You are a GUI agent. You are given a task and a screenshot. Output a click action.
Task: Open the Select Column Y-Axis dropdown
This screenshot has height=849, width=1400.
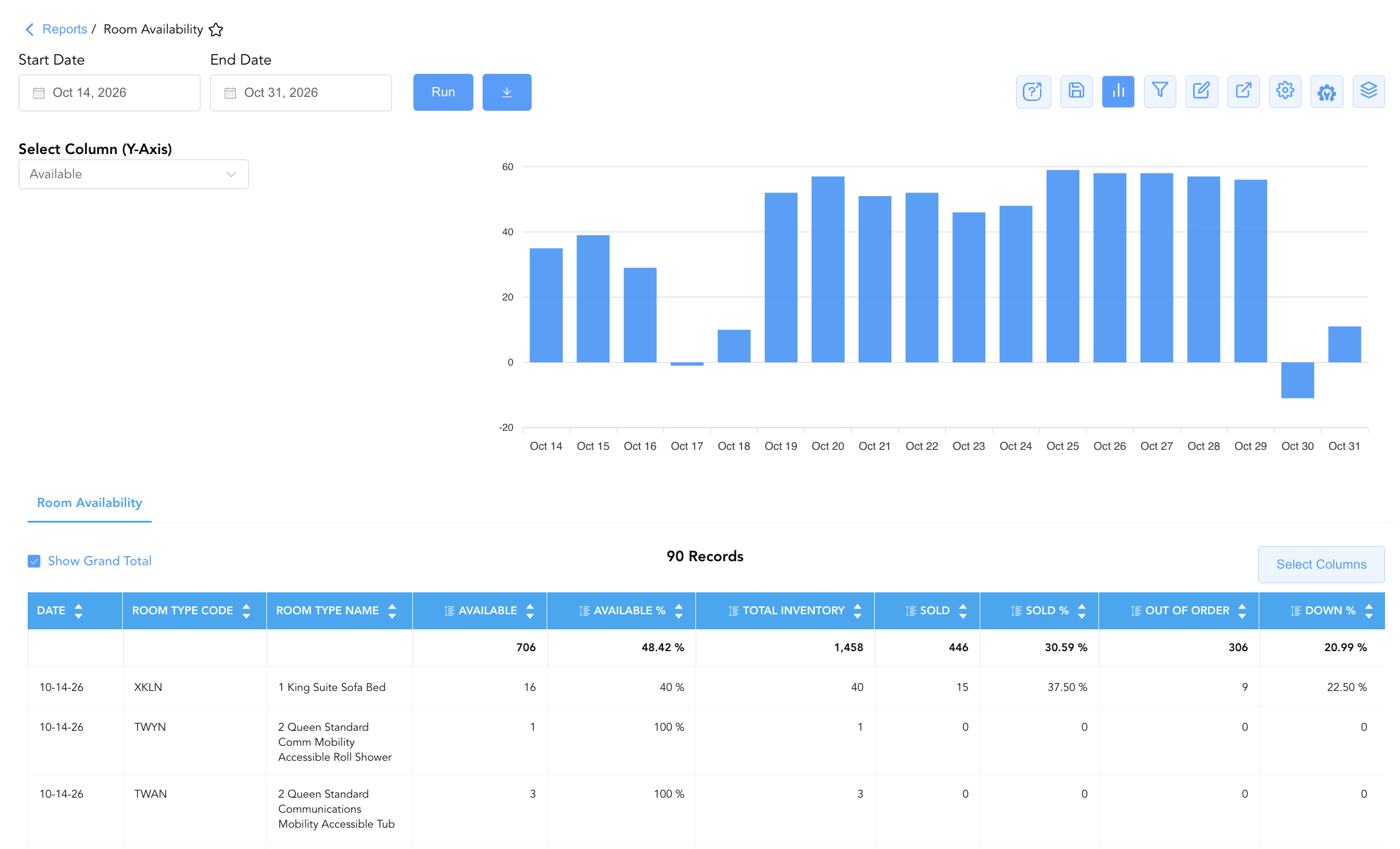pyautogui.click(x=134, y=174)
